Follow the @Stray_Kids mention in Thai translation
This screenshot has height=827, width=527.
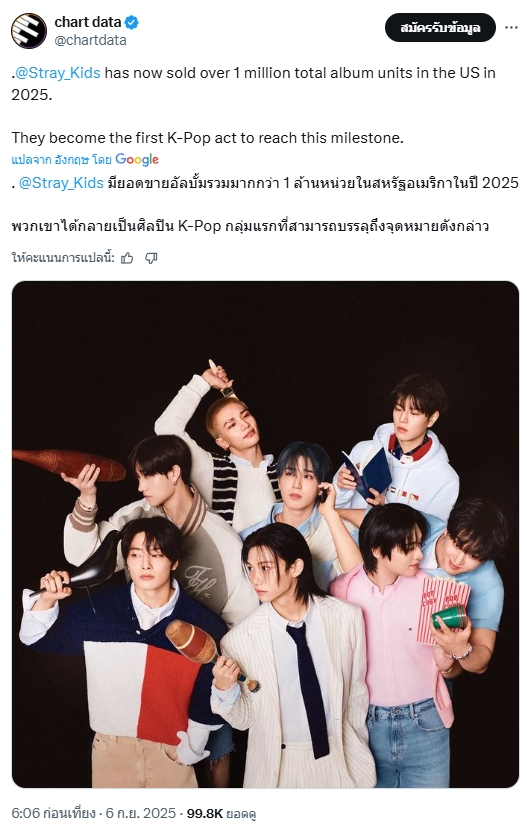(61, 182)
